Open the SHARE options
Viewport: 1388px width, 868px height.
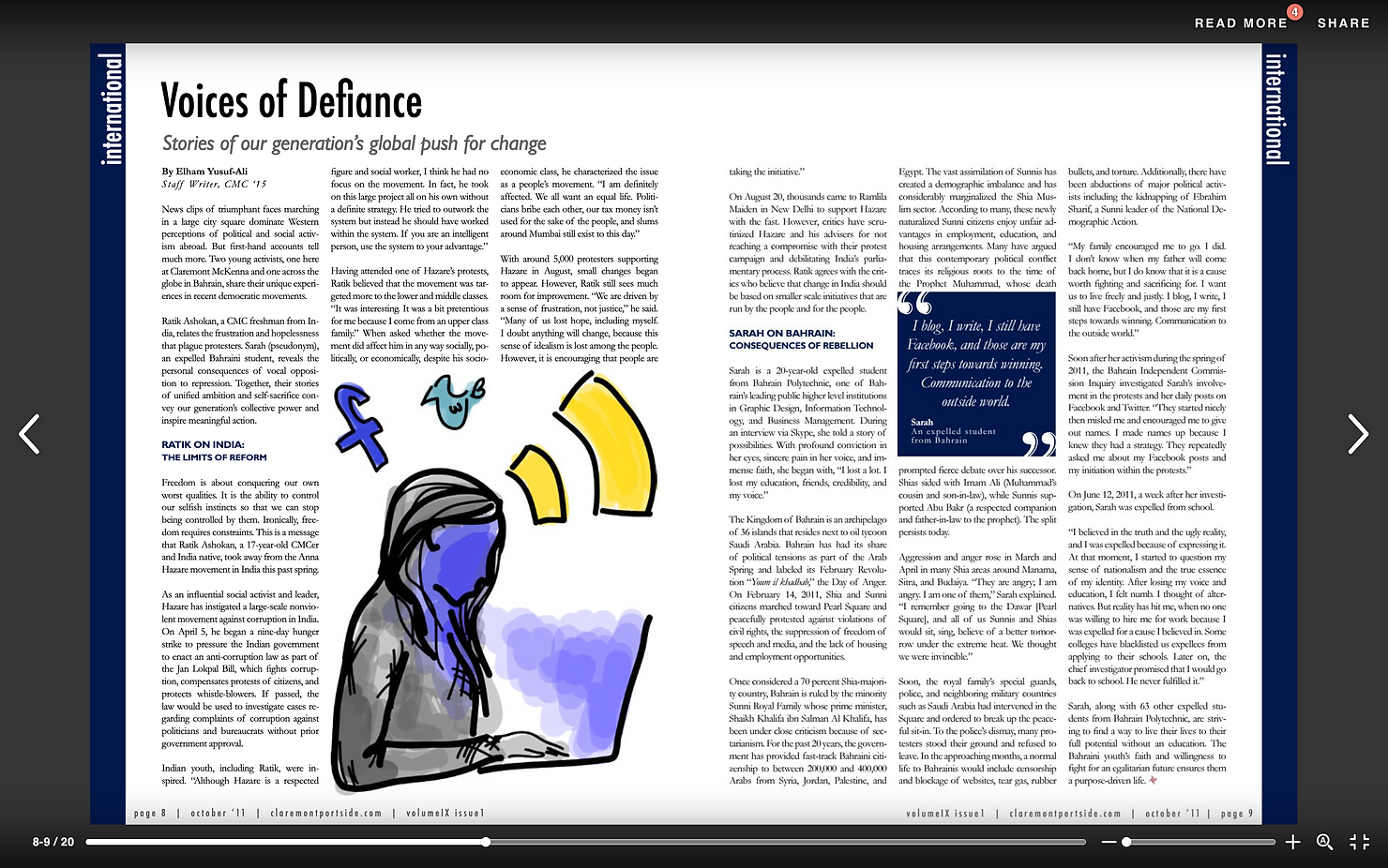(x=1343, y=22)
